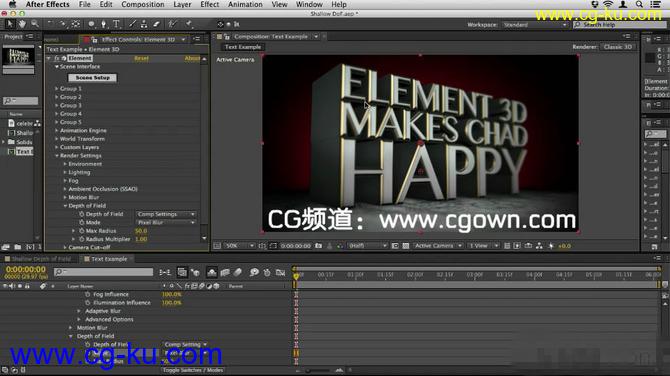Image resolution: width=670 pixels, height=376 pixels.
Task: Collapse Render Settings section
Action: click(x=56, y=156)
